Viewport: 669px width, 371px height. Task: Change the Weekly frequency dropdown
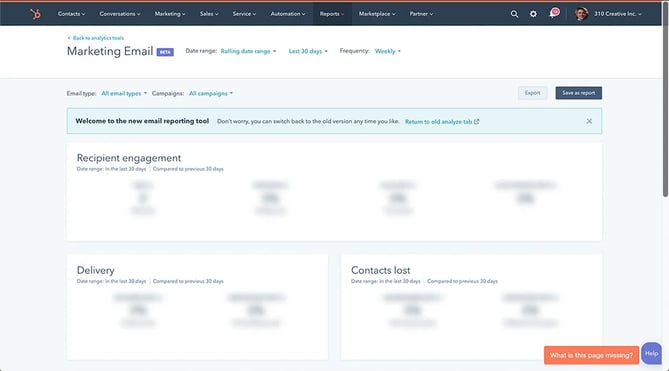coord(388,51)
